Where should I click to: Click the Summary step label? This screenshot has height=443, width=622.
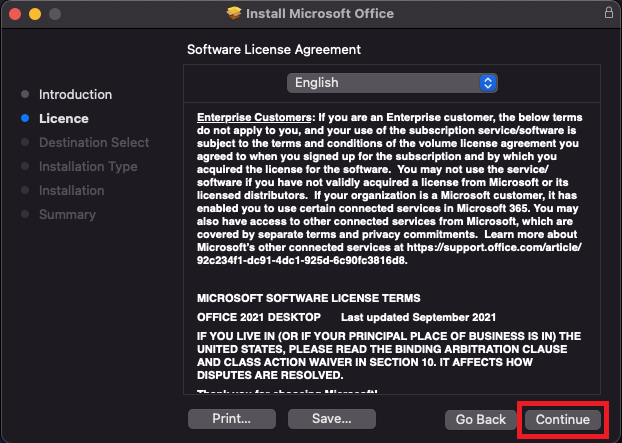67,215
